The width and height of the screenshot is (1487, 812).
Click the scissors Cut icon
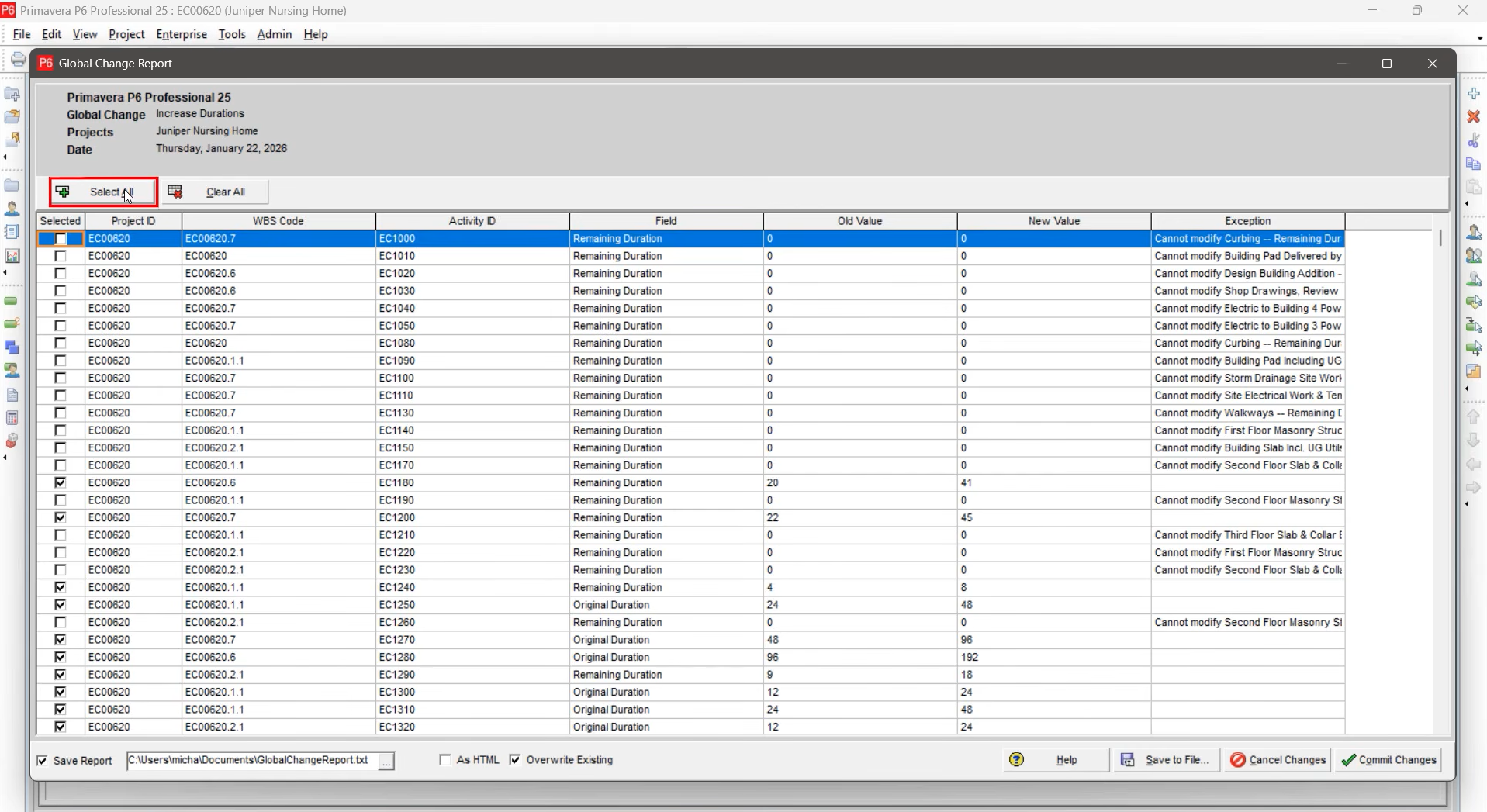[x=1473, y=140]
